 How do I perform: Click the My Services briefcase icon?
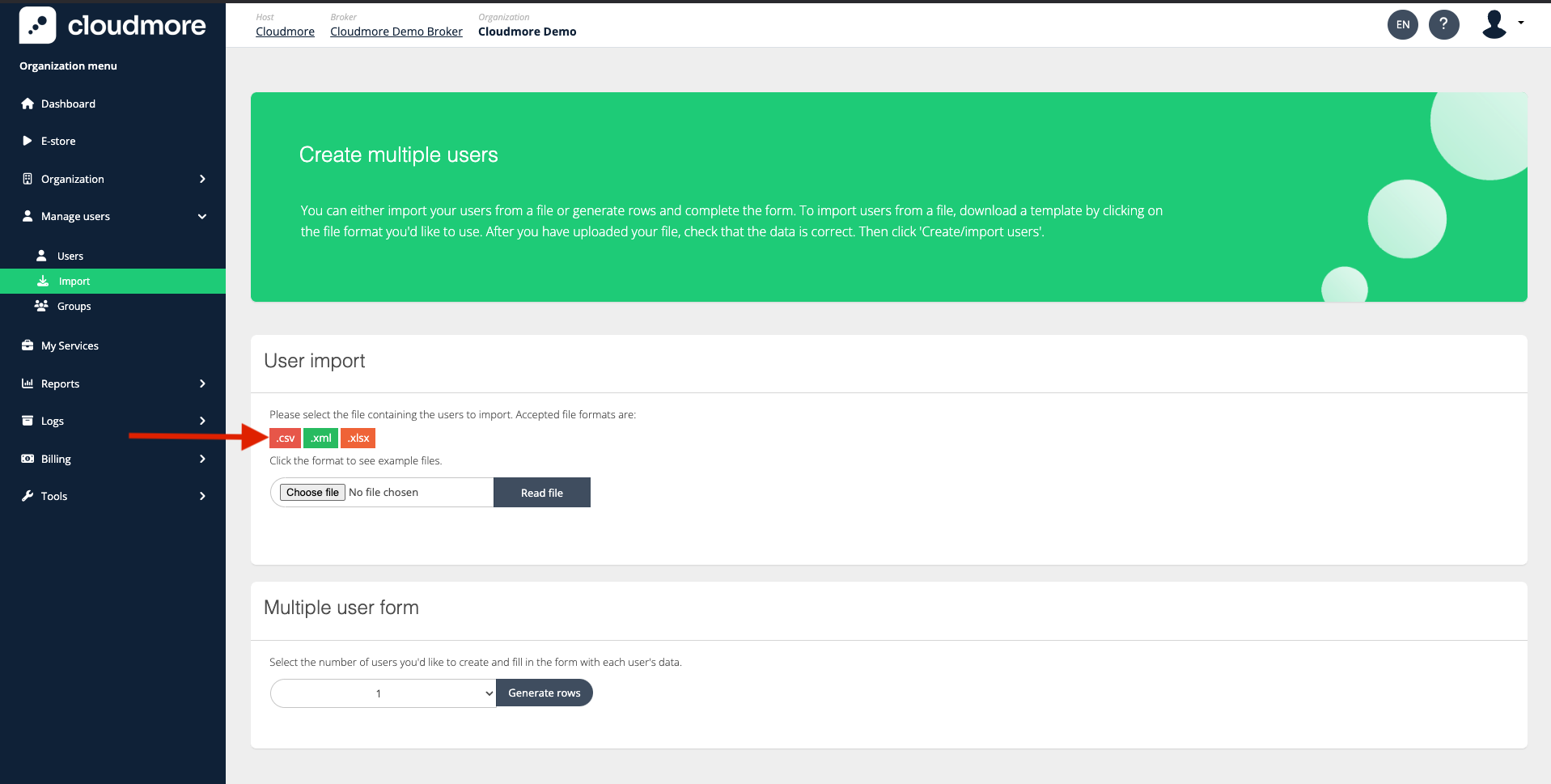point(28,345)
